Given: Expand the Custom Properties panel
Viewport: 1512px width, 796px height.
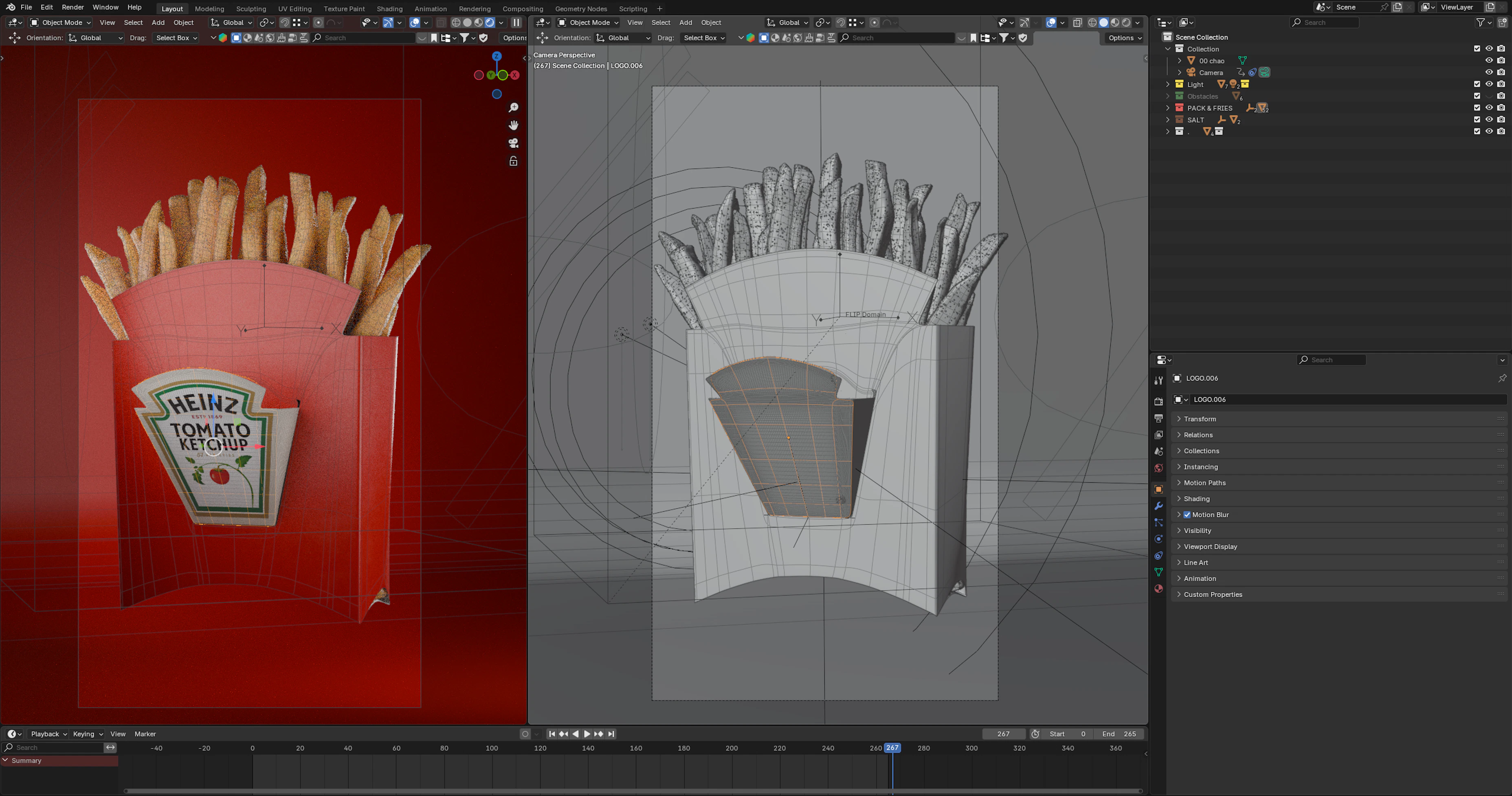Looking at the screenshot, I should [1338, 595].
